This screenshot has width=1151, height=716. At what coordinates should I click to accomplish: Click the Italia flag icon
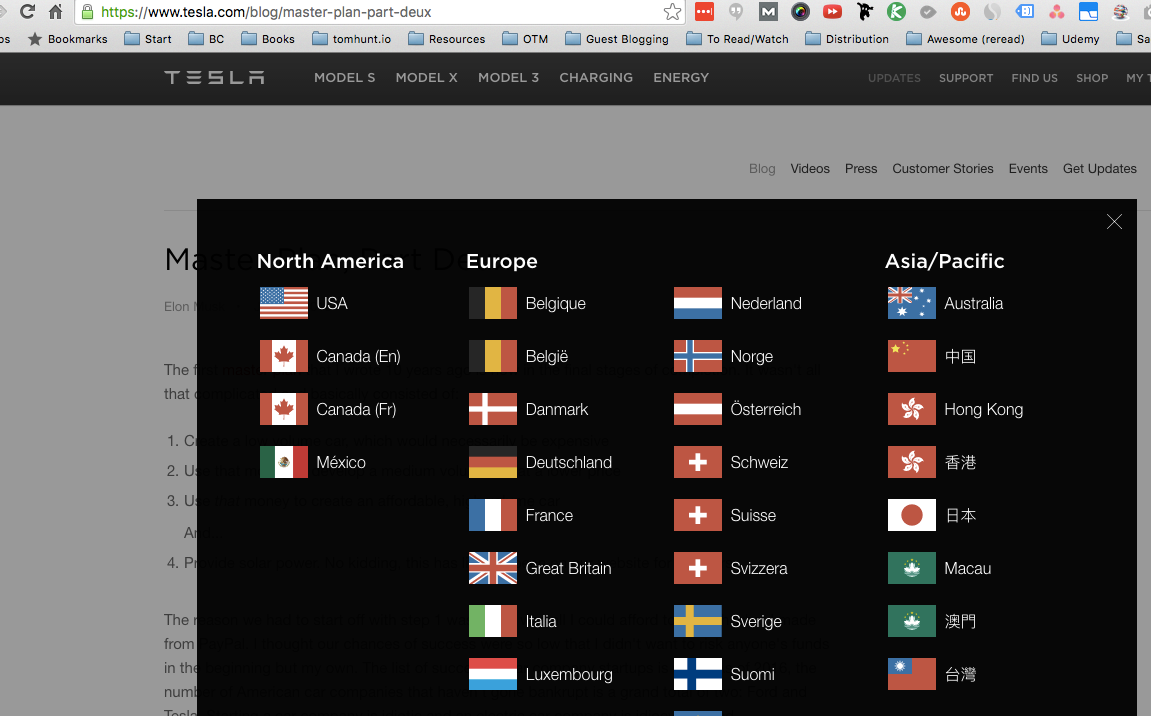click(493, 621)
